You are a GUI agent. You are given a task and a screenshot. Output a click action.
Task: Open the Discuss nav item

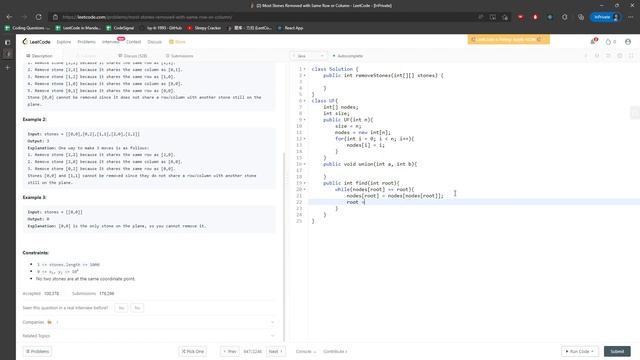coord(155,42)
